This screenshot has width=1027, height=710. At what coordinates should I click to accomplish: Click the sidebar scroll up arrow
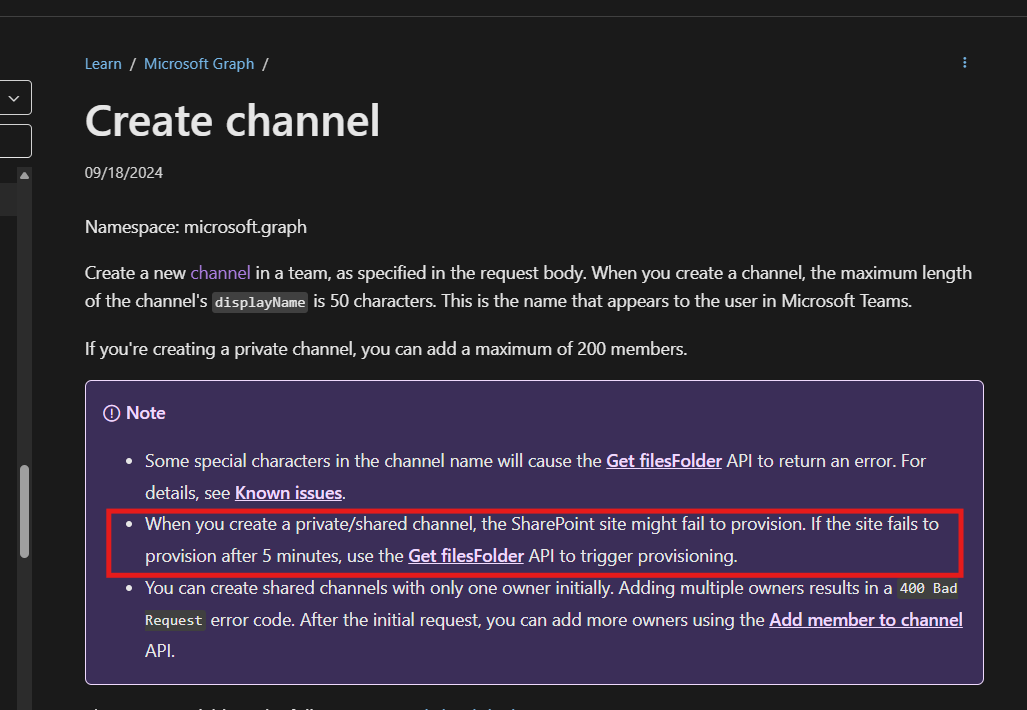tap(24, 175)
